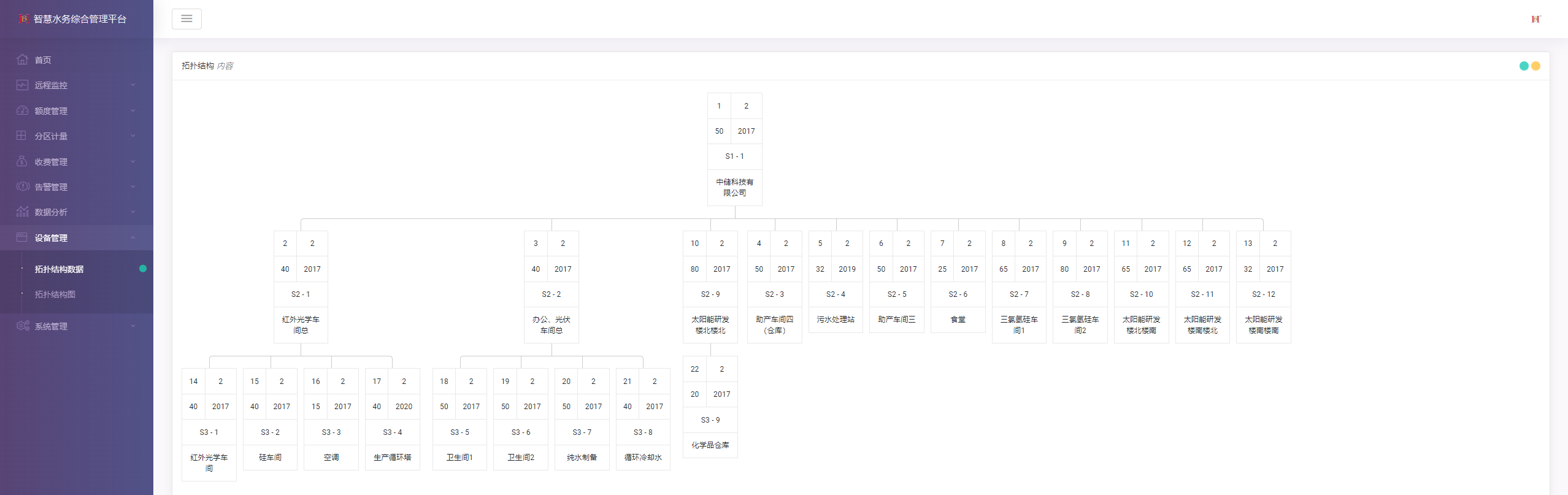
Task: Click the zone metering (分区计量) icon
Action: pos(21,136)
